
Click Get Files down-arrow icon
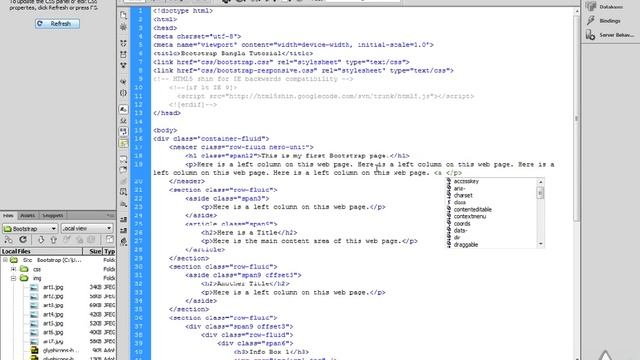[x=41, y=240]
